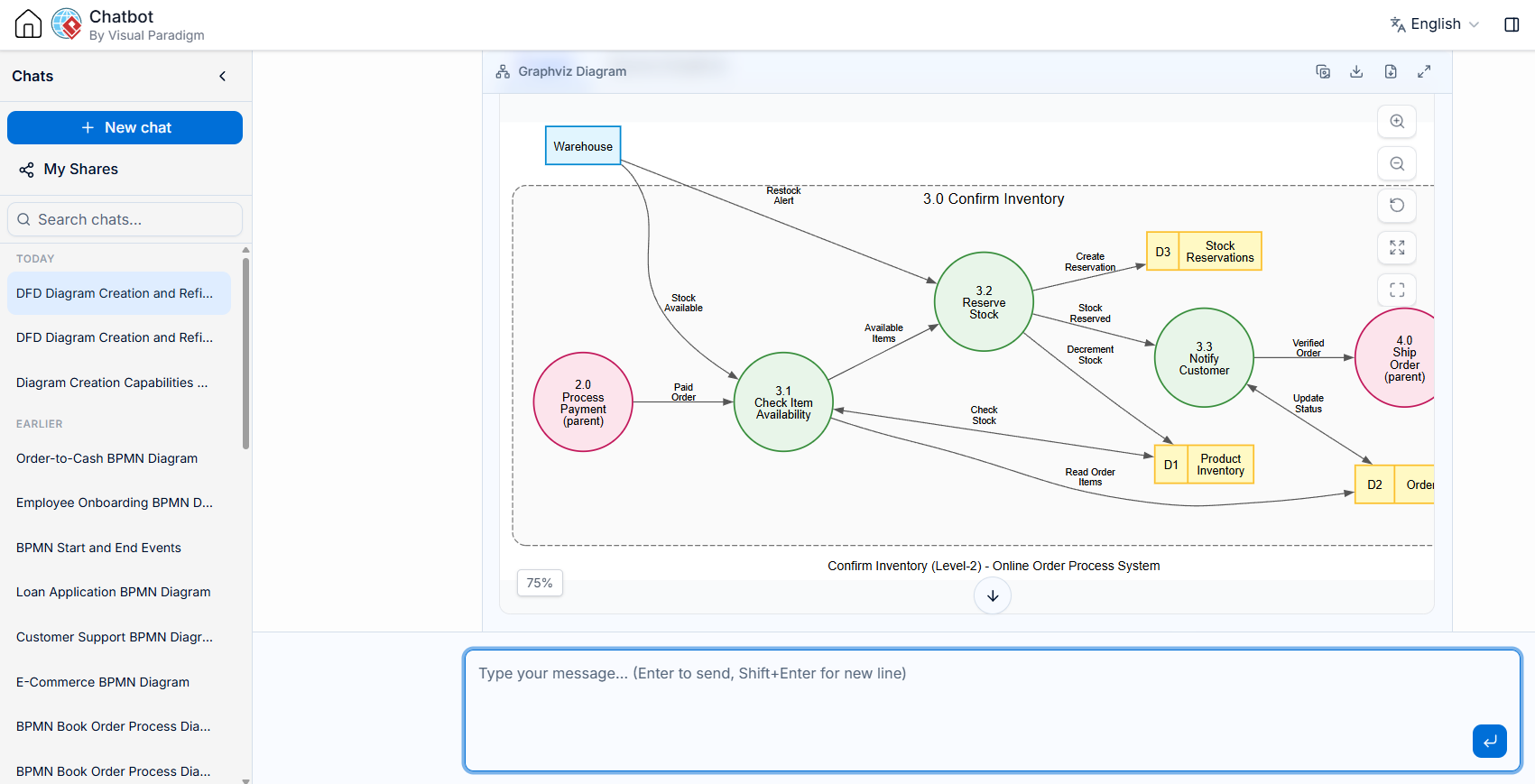Click the message input box
The width and height of the screenshot is (1535, 784).
(x=993, y=710)
